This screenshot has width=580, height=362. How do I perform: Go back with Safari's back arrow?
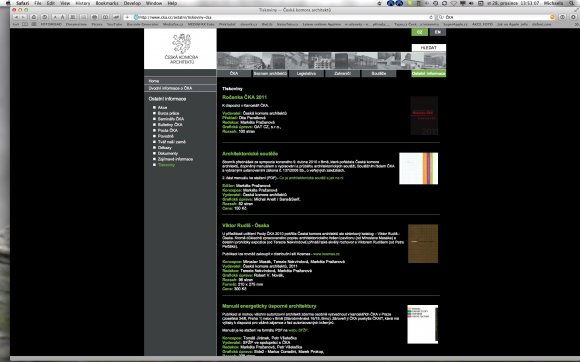[16, 17]
